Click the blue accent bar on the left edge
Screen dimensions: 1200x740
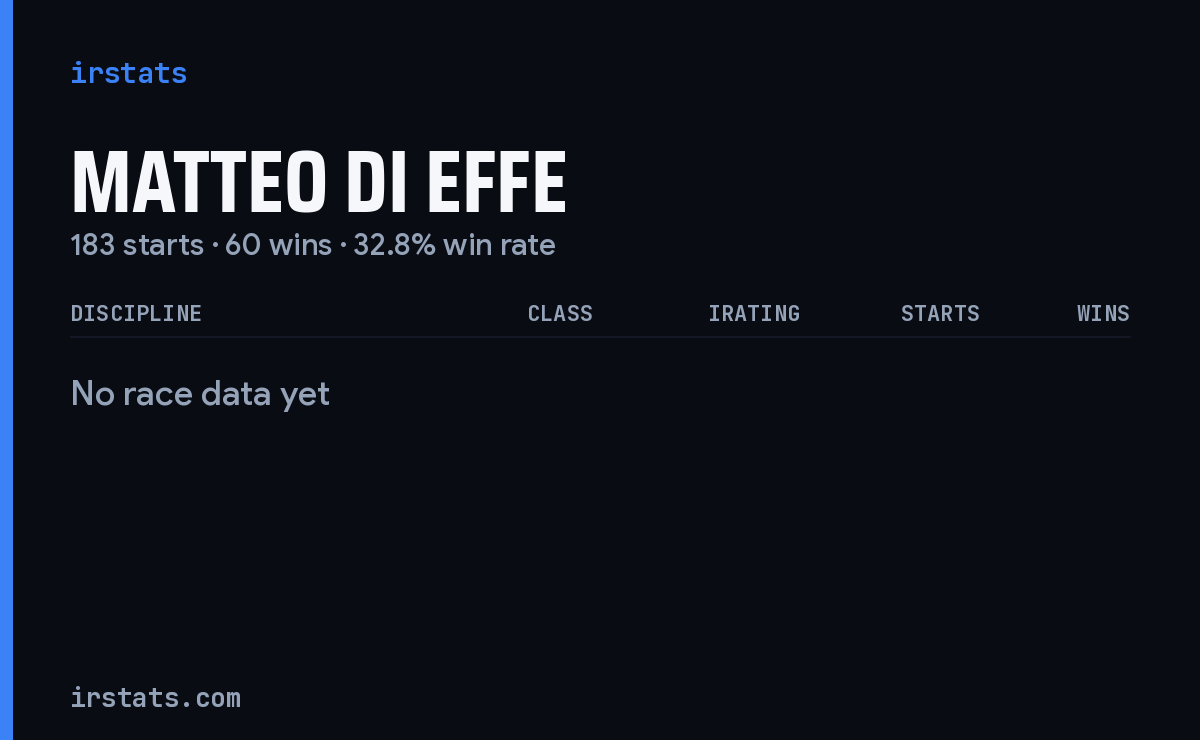pyautogui.click(x=6, y=370)
